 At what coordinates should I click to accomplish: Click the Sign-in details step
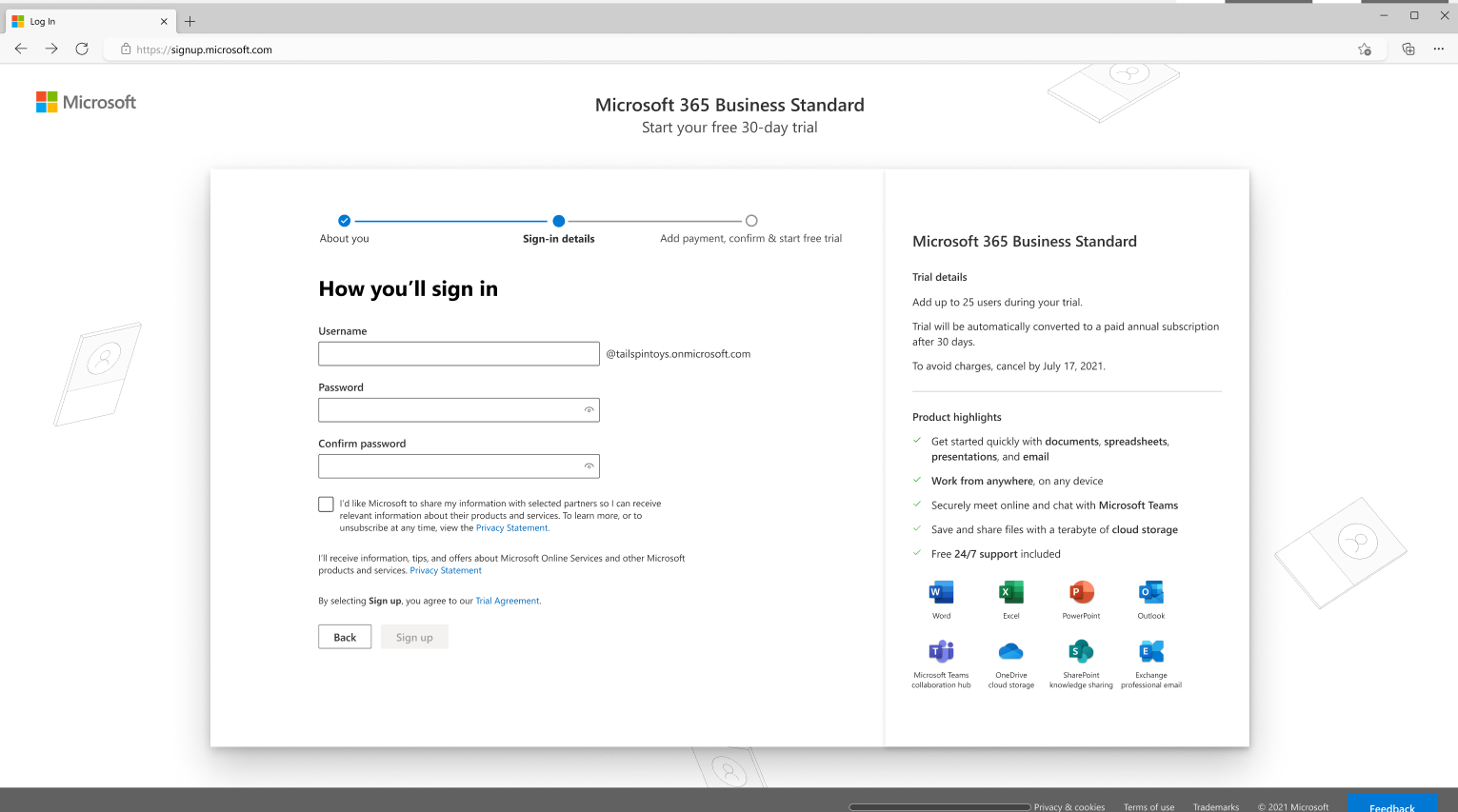tap(558, 230)
